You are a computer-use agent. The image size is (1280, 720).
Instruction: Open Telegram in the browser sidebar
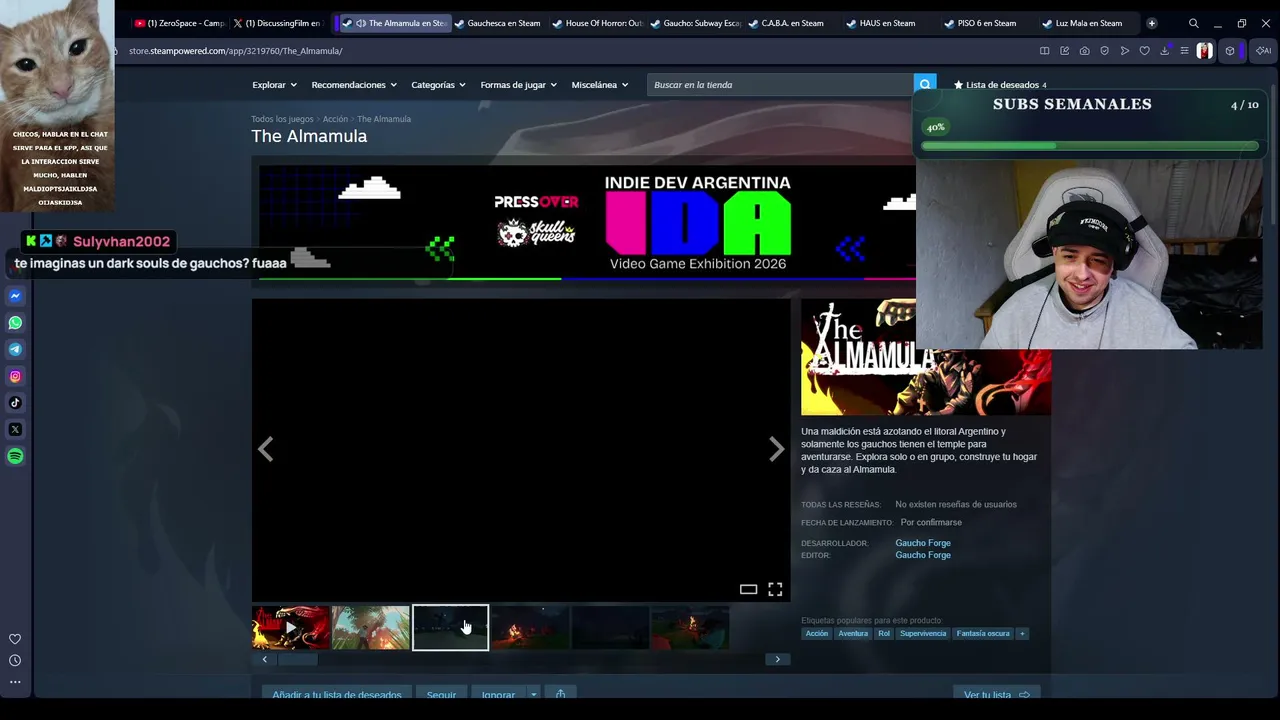[x=15, y=349]
